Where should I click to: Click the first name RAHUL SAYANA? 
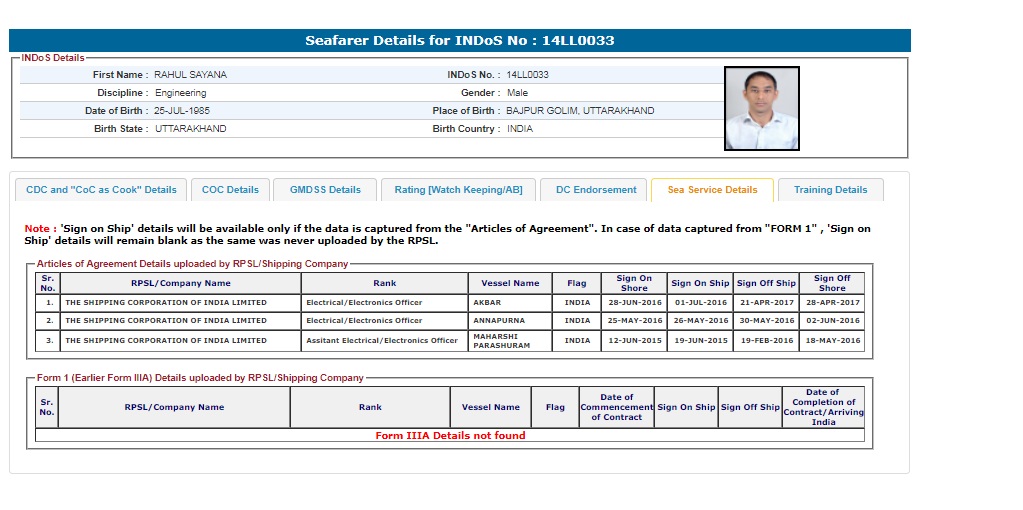[190, 75]
